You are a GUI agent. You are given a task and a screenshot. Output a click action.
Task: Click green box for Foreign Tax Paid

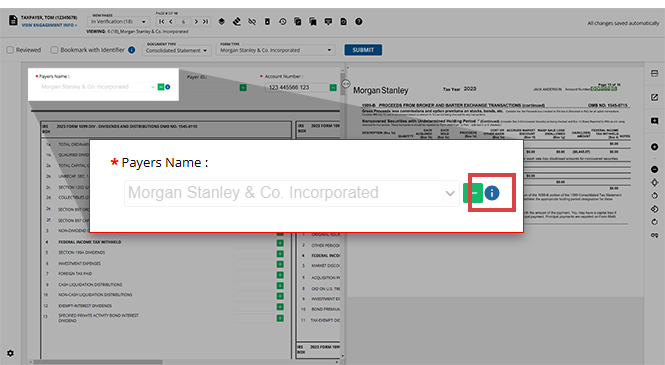point(280,275)
